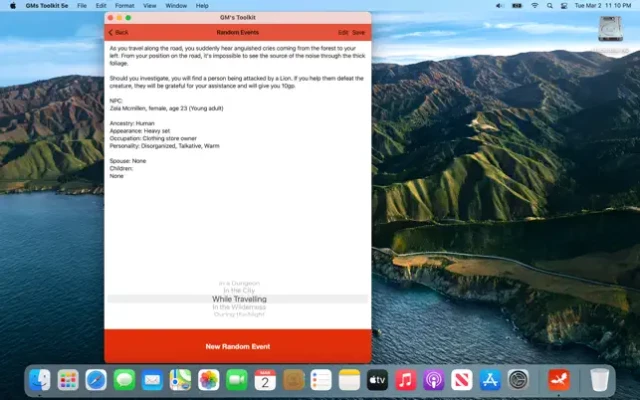The height and width of the screenshot is (400, 640).
Task: Open the Format menu
Action: (x=122, y=5)
